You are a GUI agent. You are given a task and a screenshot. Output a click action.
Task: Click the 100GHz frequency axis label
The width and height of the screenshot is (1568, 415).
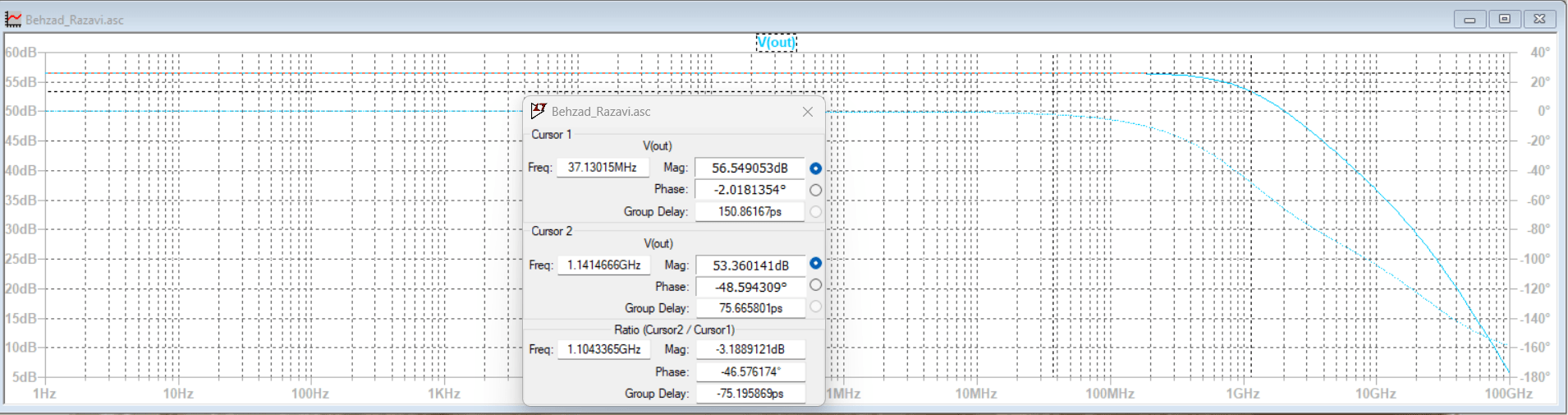[1508, 394]
